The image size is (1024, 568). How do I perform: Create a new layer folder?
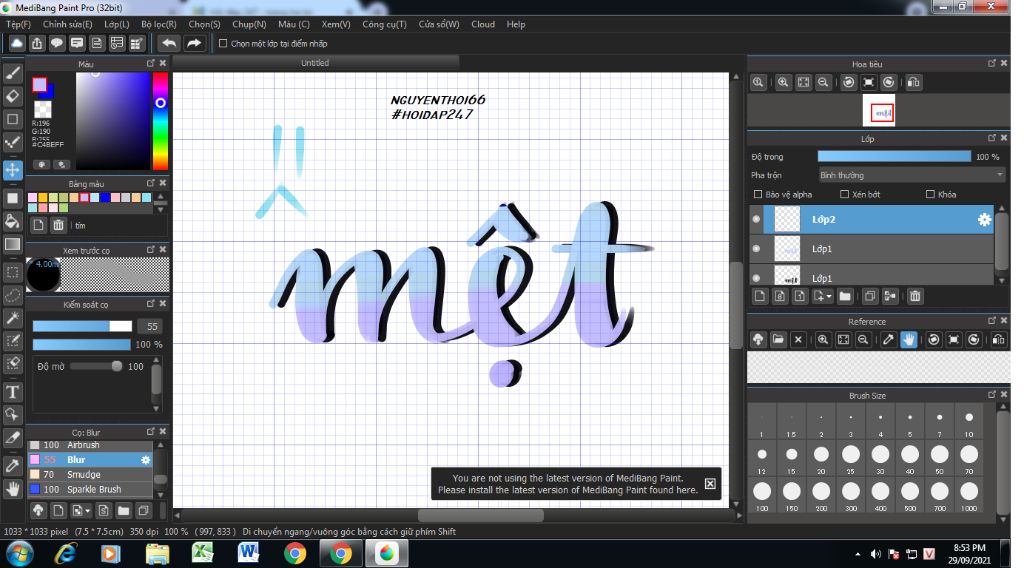[845, 296]
